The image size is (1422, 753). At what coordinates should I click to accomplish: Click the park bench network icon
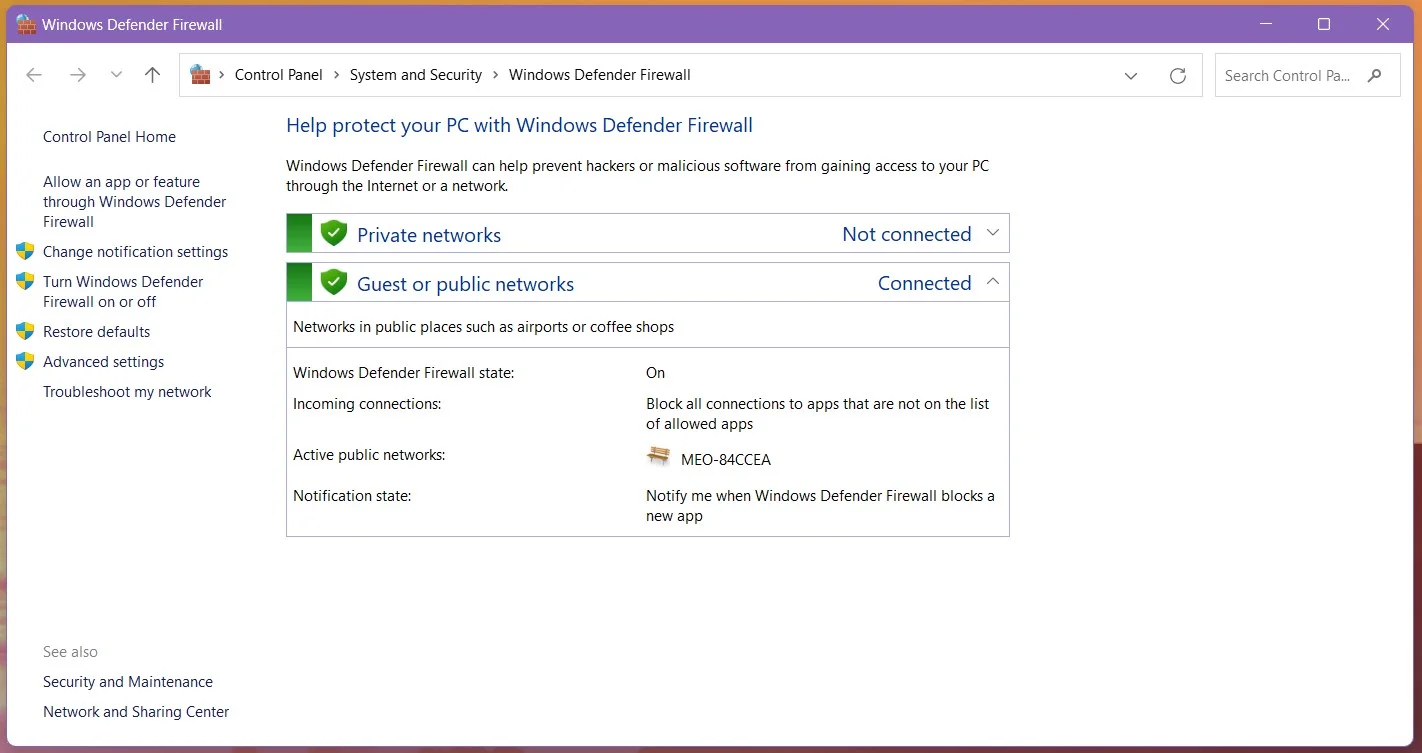(658, 457)
